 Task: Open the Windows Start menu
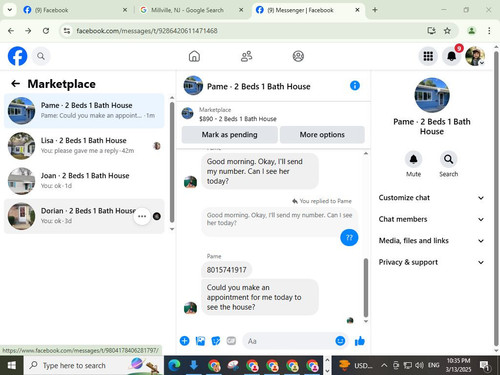pyautogui.click(x=12, y=366)
